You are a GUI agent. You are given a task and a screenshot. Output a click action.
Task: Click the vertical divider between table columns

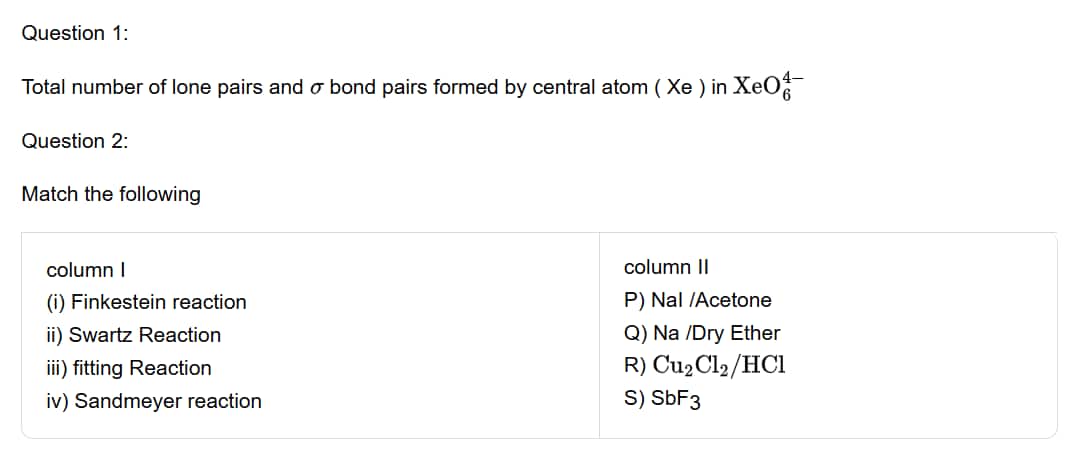click(599, 335)
